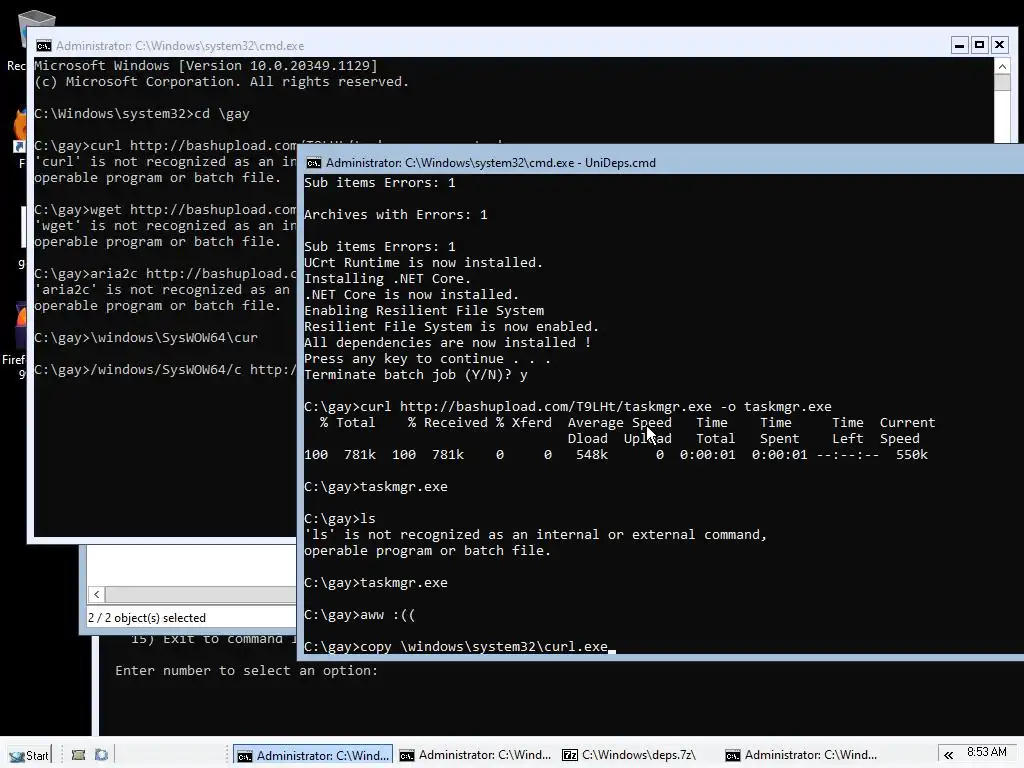Click the 'taskmgr.exe' command directly below the curl output
Image resolution: width=1024 pixels, height=768 pixels.
(x=404, y=487)
